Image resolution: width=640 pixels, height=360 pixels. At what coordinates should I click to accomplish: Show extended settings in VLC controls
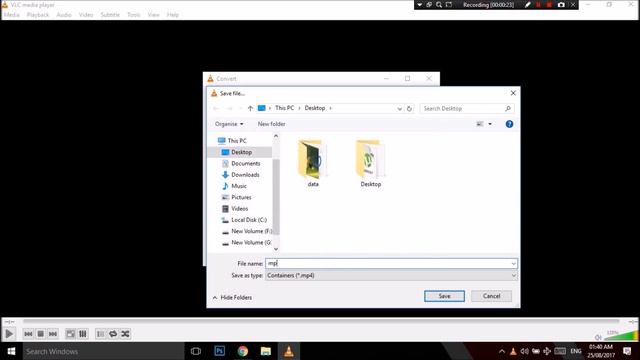(82, 334)
